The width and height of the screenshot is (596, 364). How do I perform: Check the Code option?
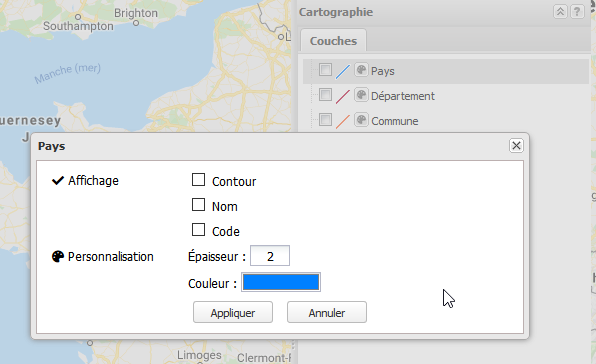coord(198,230)
